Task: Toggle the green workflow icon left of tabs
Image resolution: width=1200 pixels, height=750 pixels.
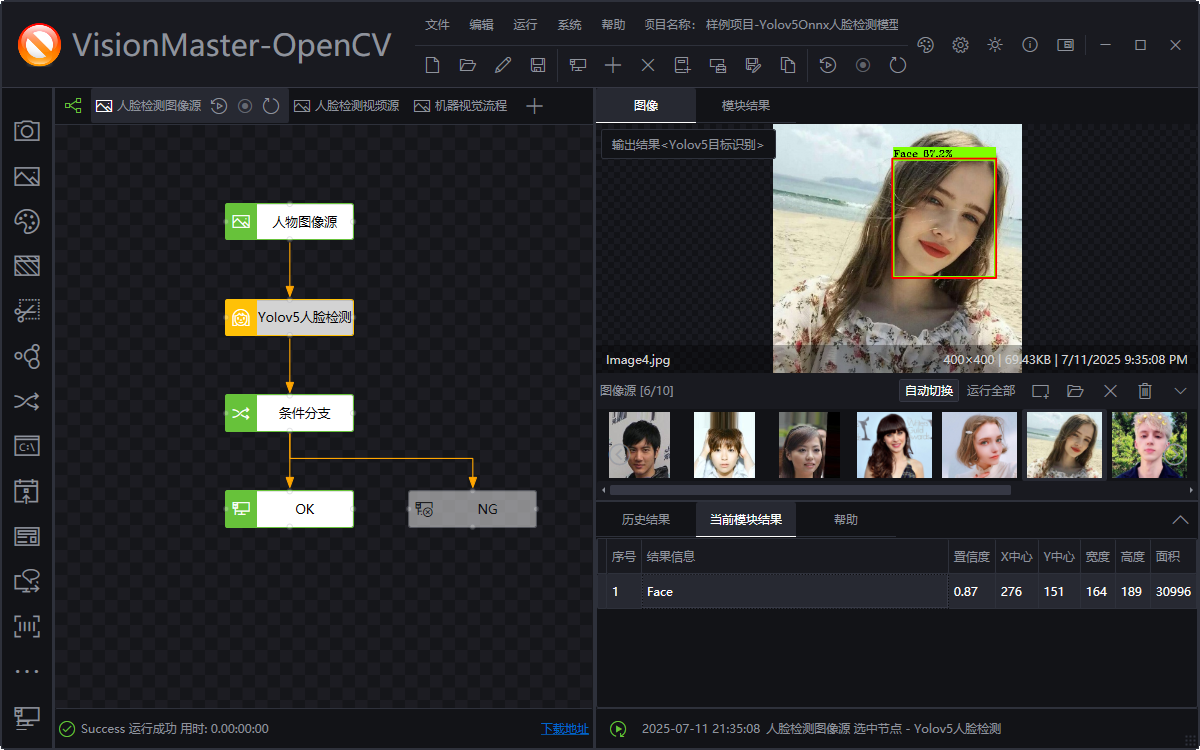Action: (72, 105)
